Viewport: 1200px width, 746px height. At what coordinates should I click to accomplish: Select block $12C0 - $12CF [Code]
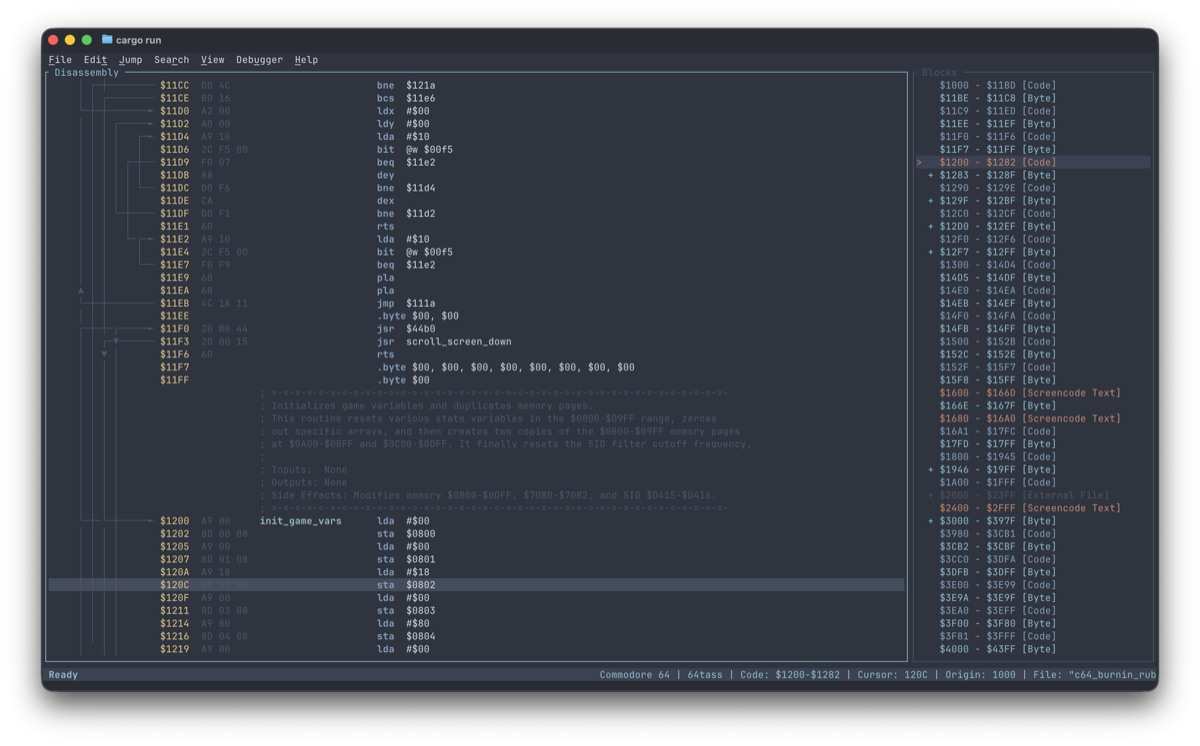(997, 213)
